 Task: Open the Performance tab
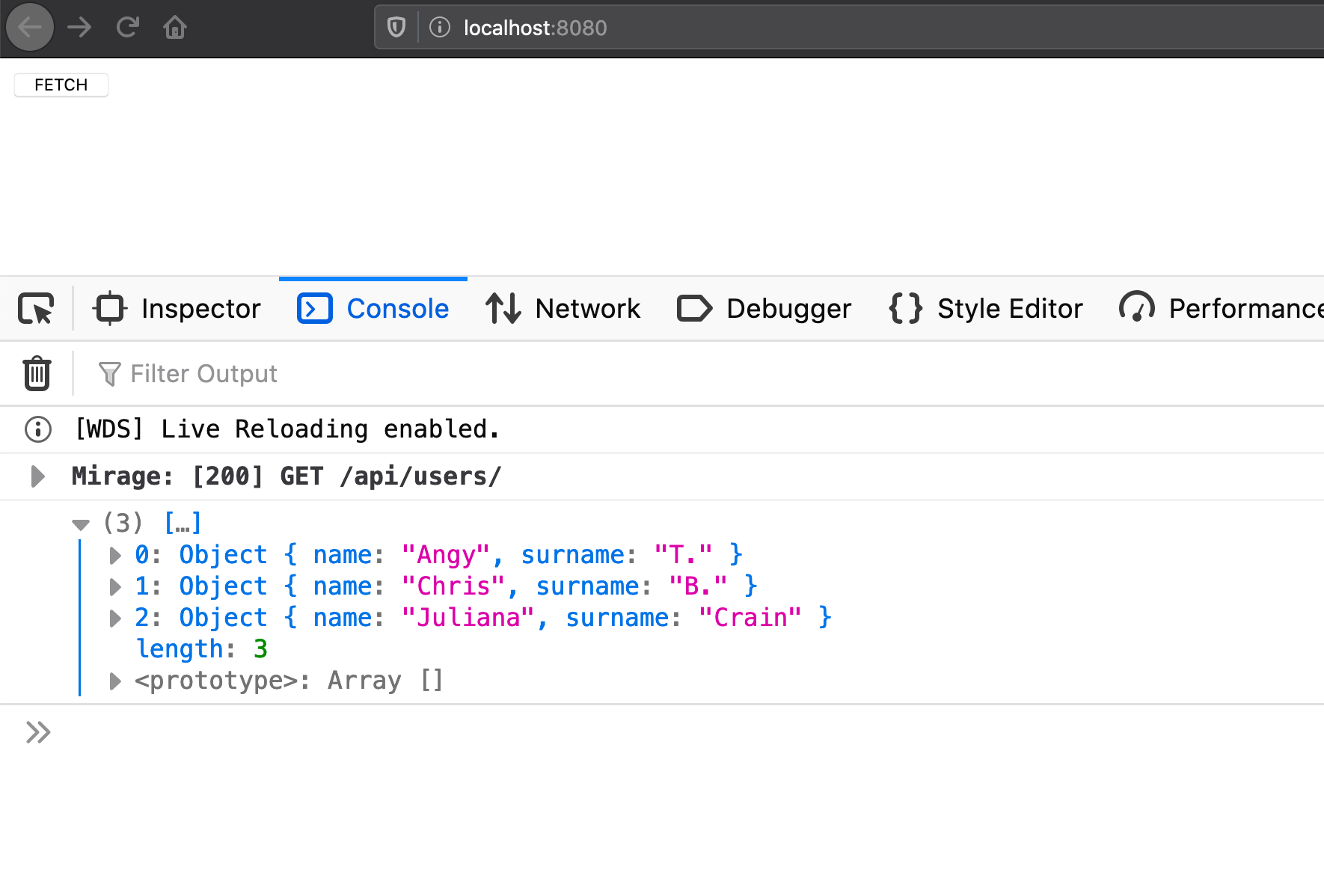coord(1221,308)
